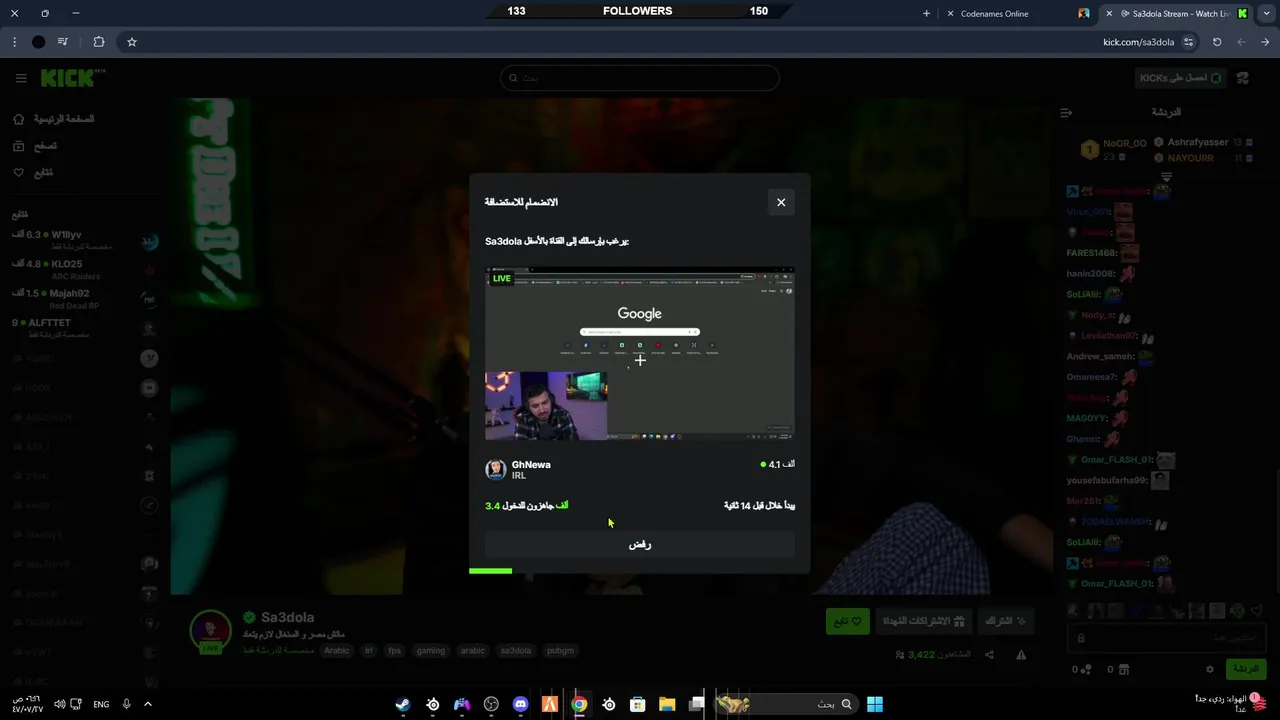The height and width of the screenshot is (720, 1280).
Task: Click the sa3dola tag under stream title
Action: (516, 650)
